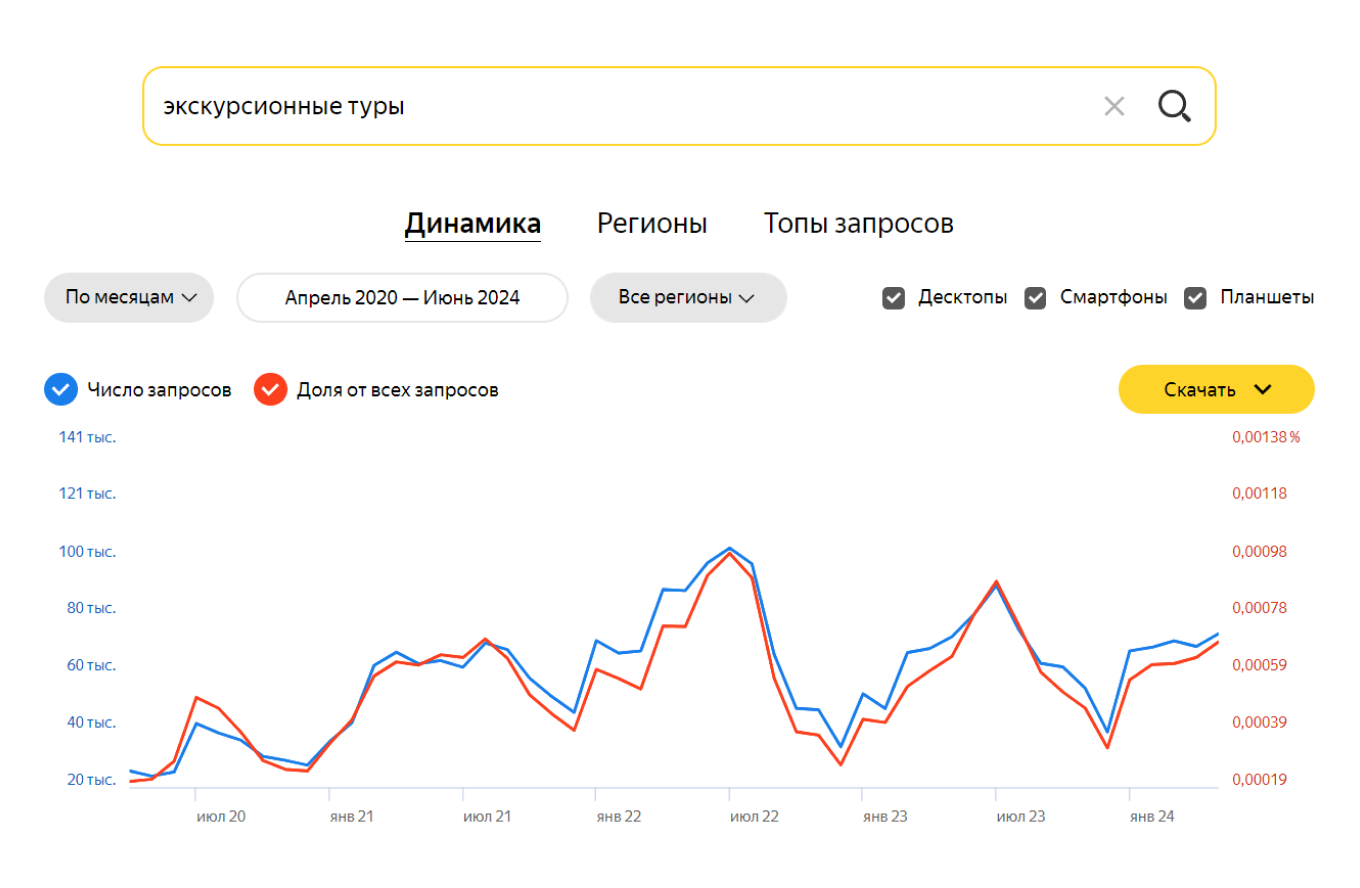Image resolution: width=1360 pixels, height=888 pixels.
Task: Expand the Все регионы dropdown
Action: coord(688,297)
